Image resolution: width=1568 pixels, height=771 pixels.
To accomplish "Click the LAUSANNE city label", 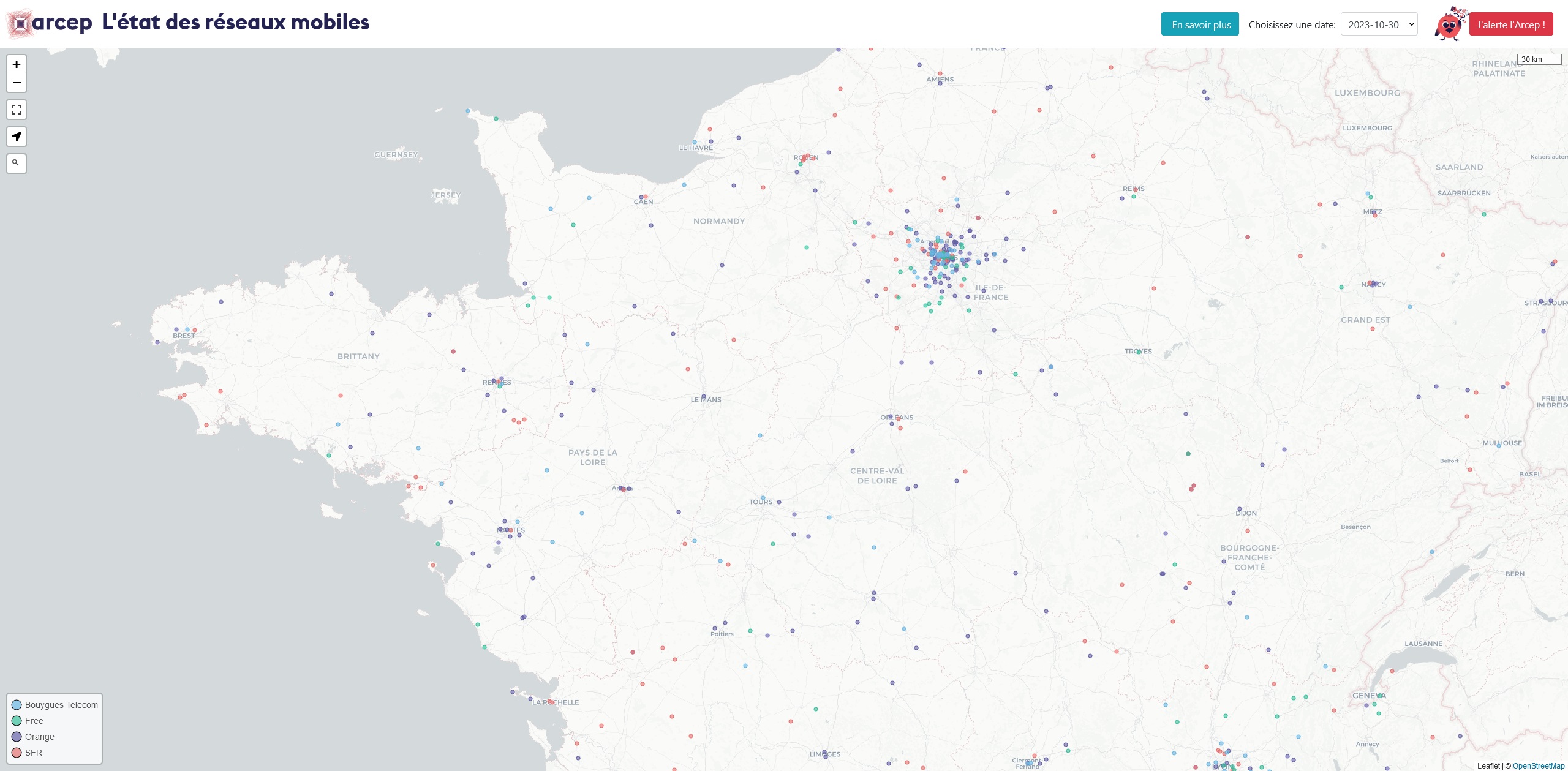I will point(1423,644).
